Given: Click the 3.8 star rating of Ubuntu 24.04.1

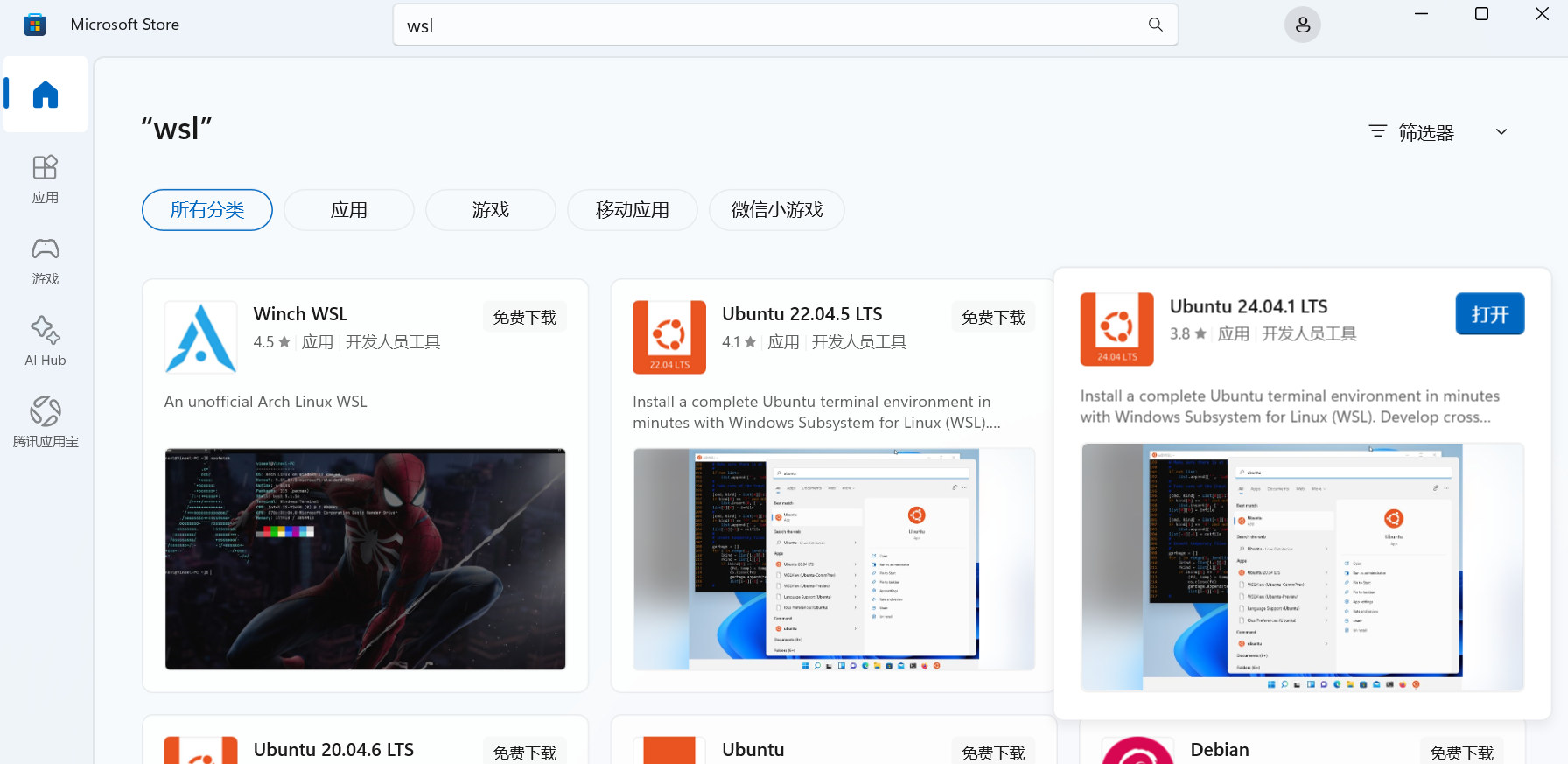Looking at the screenshot, I should [x=1188, y=333].
